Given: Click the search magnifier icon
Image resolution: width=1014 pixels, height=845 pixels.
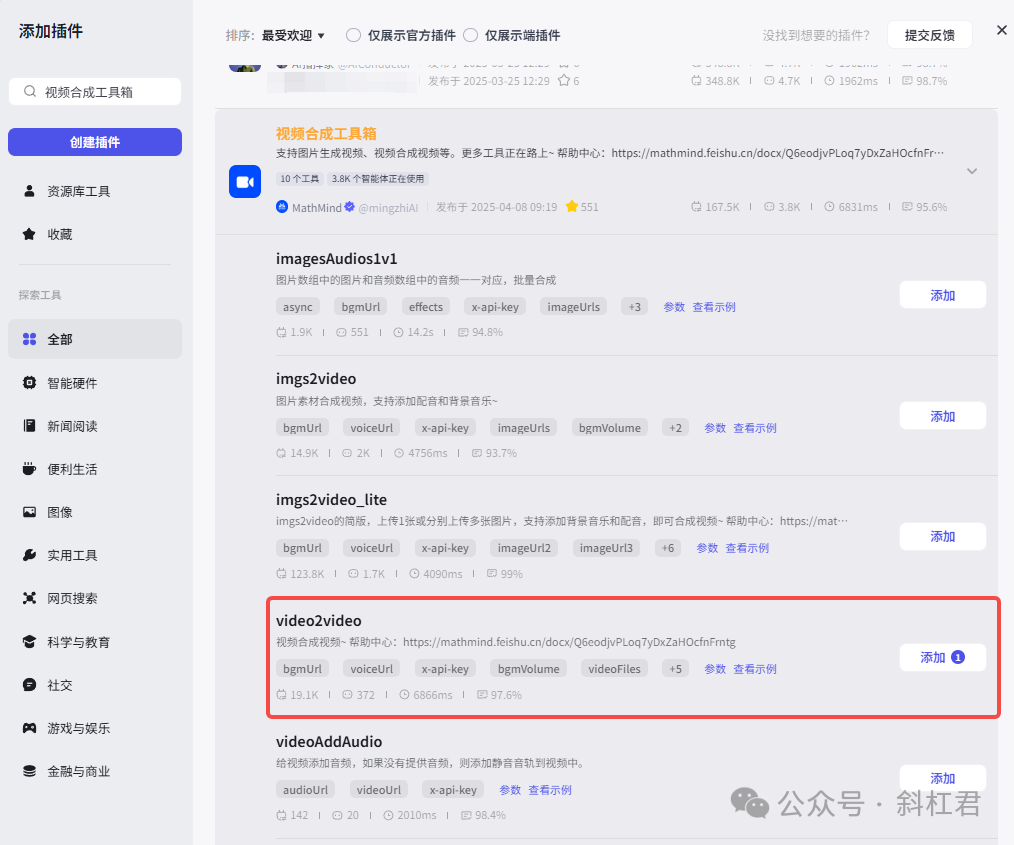Looking at the screenshot, I should (30, 92).
